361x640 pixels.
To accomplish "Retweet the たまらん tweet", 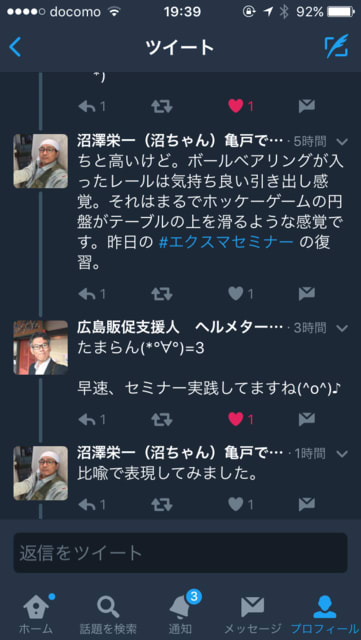I will 162,419.
